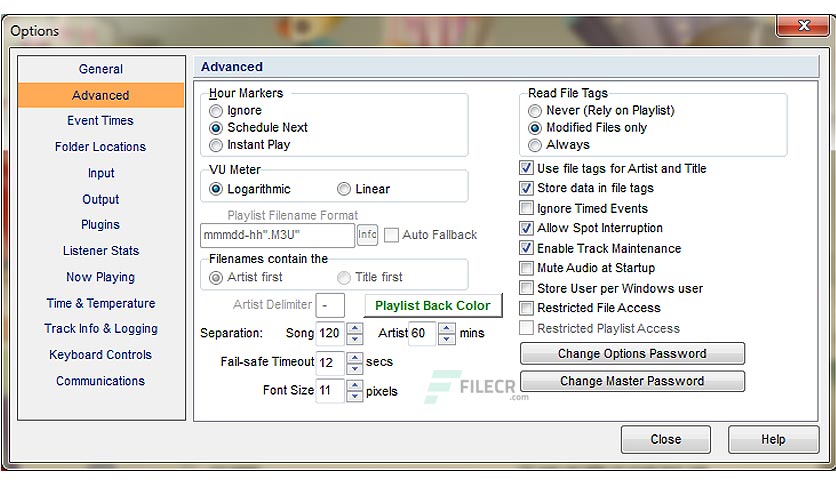Open Event Times settings
The height and width of the screenshot is (484, 836).
(x=101, y=120)
